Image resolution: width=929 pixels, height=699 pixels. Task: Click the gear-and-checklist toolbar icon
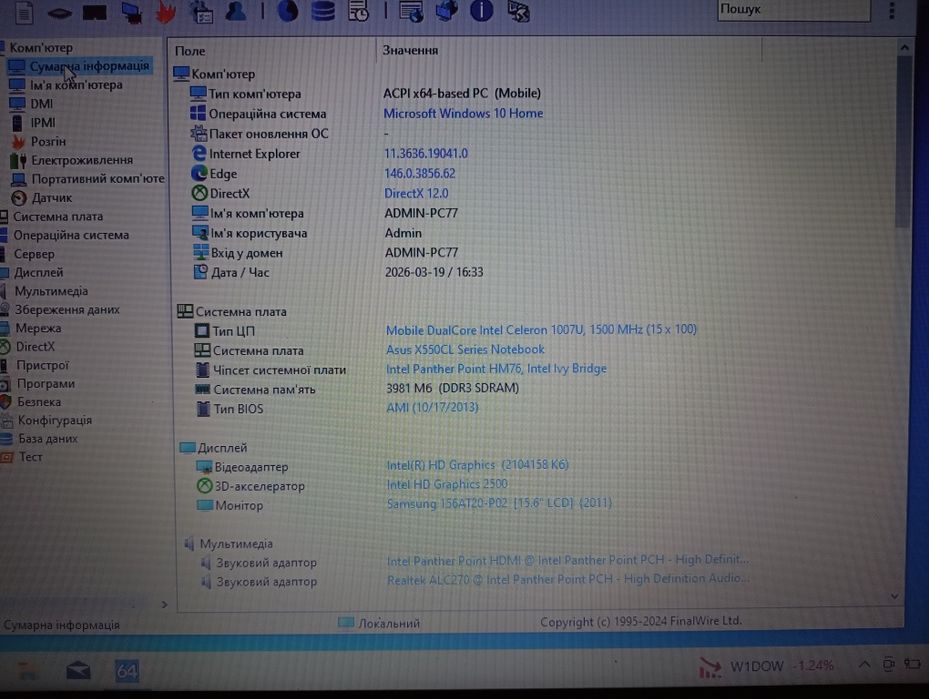[201, 12]
